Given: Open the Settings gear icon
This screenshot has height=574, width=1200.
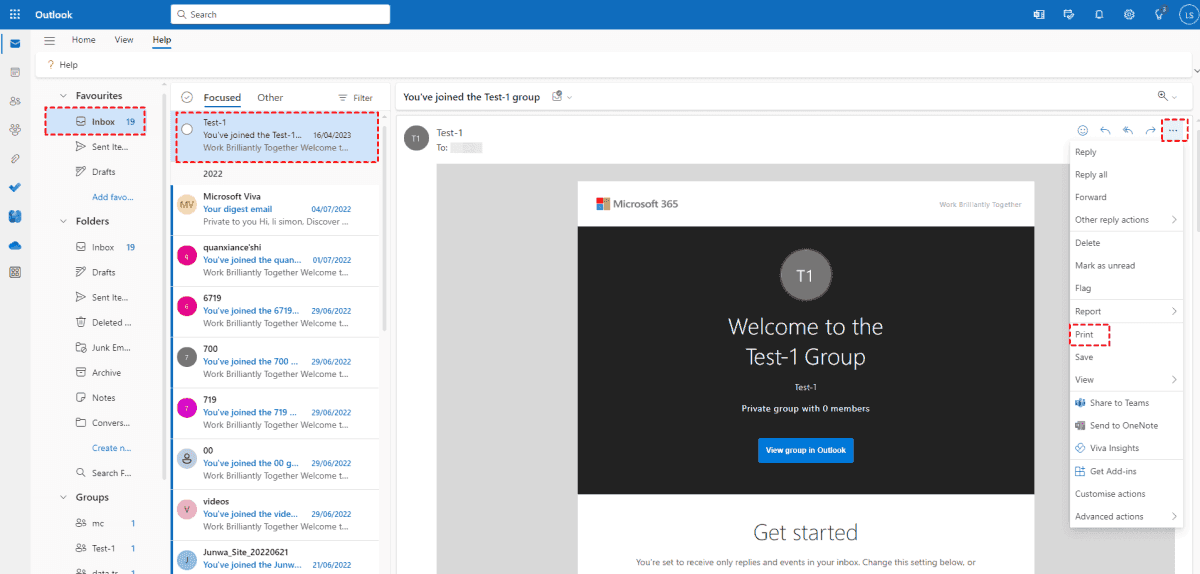Looking at the screenshot, I should coord(1129,15).
